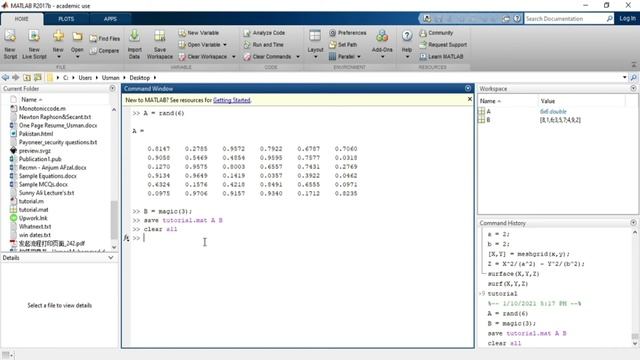Screen dimensions: 640x360
Task: Switch to the HOME tab
Action: (x=22, y=19)
